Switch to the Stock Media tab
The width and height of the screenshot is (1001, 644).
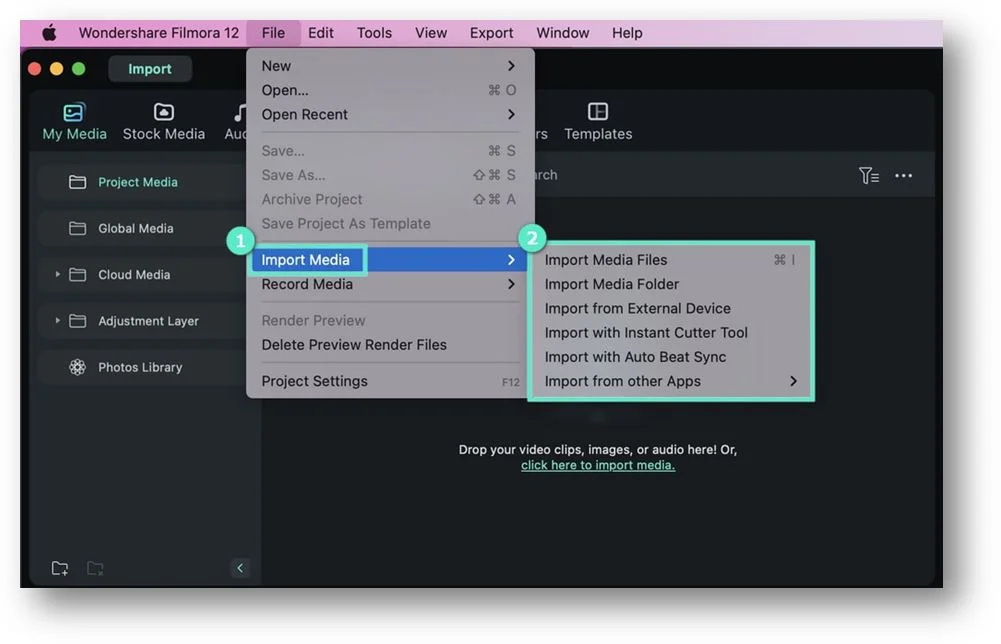coord(163,122)
